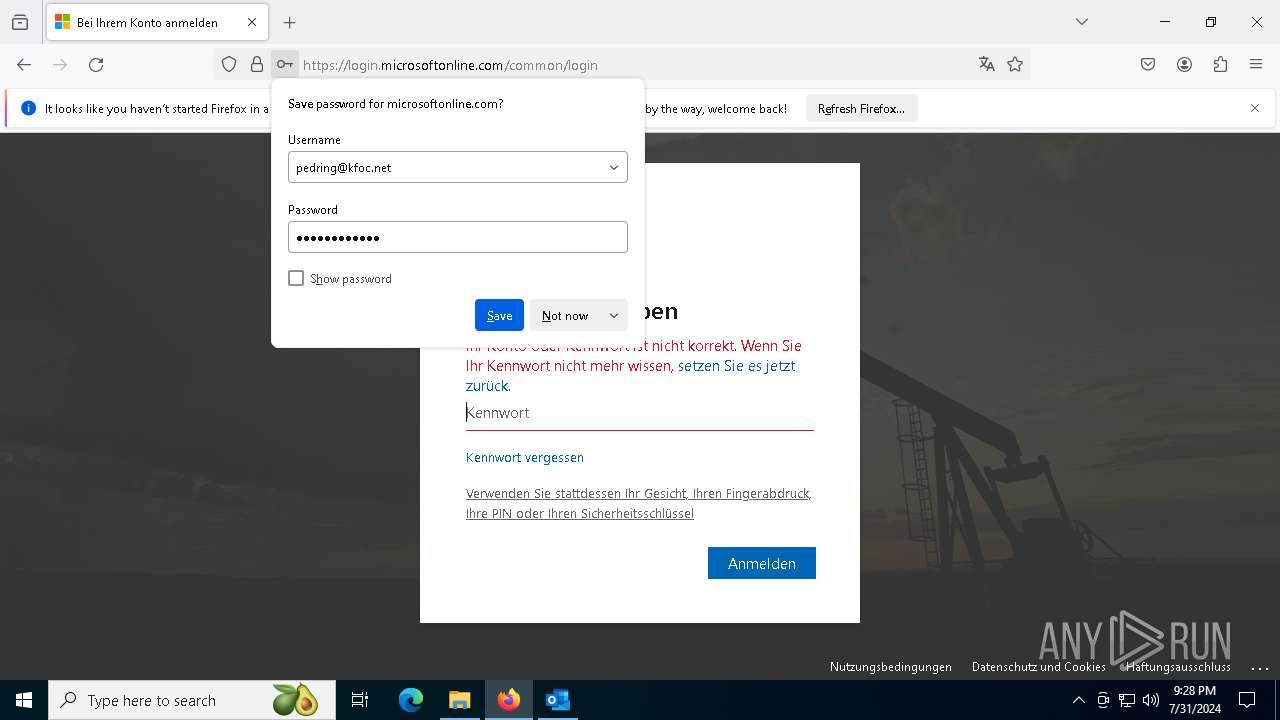
Task: Click the site security padlock icon
Action: 257,65
